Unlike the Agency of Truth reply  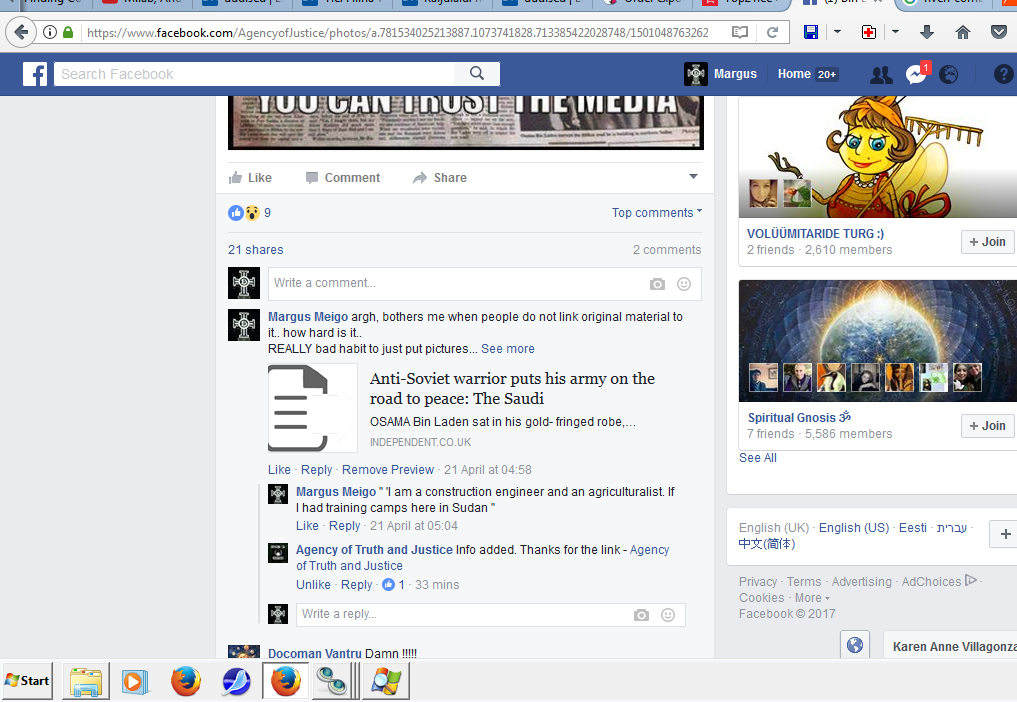tap(313, 585)
